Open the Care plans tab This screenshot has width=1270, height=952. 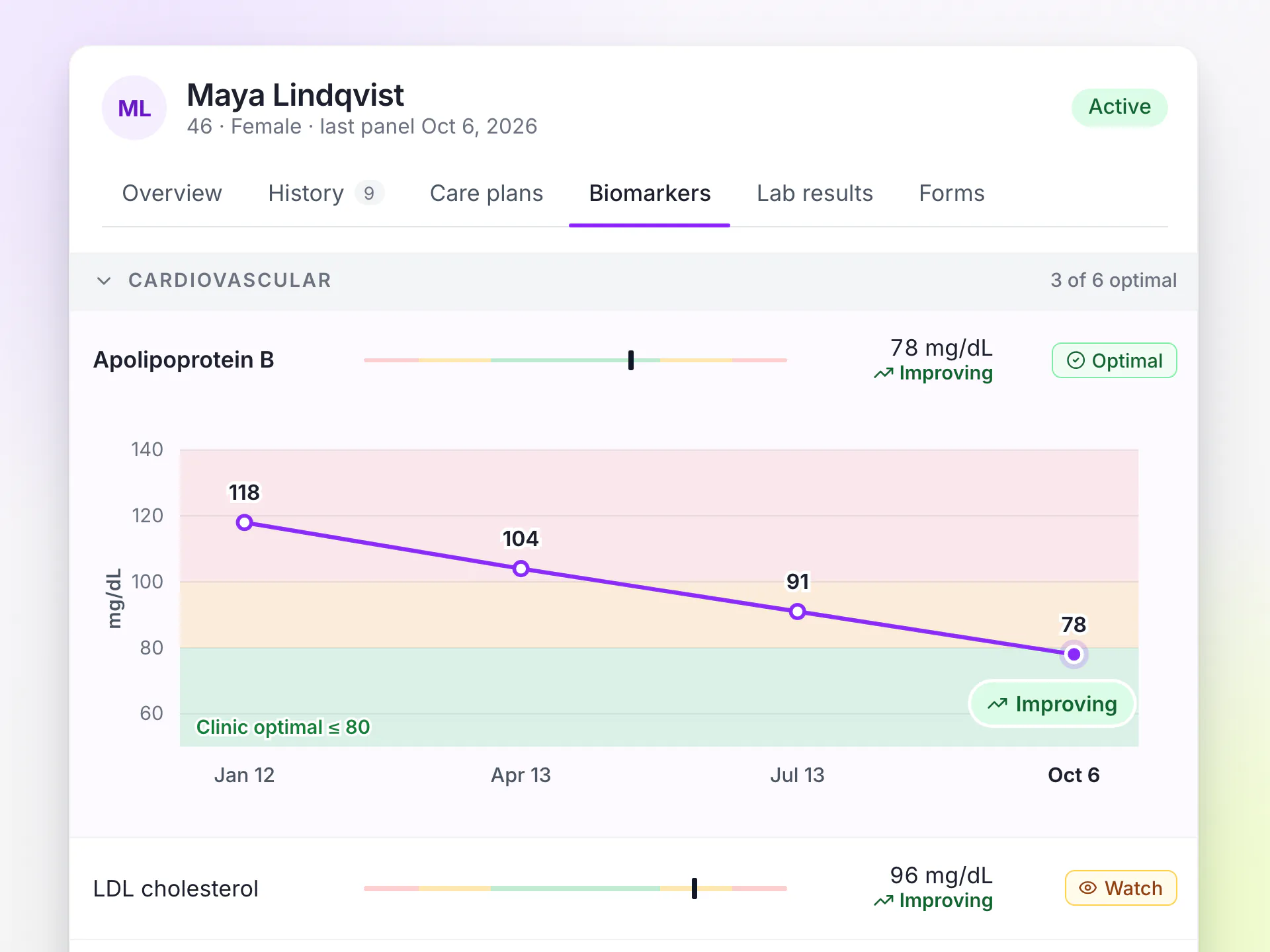(x=486, y=193)
